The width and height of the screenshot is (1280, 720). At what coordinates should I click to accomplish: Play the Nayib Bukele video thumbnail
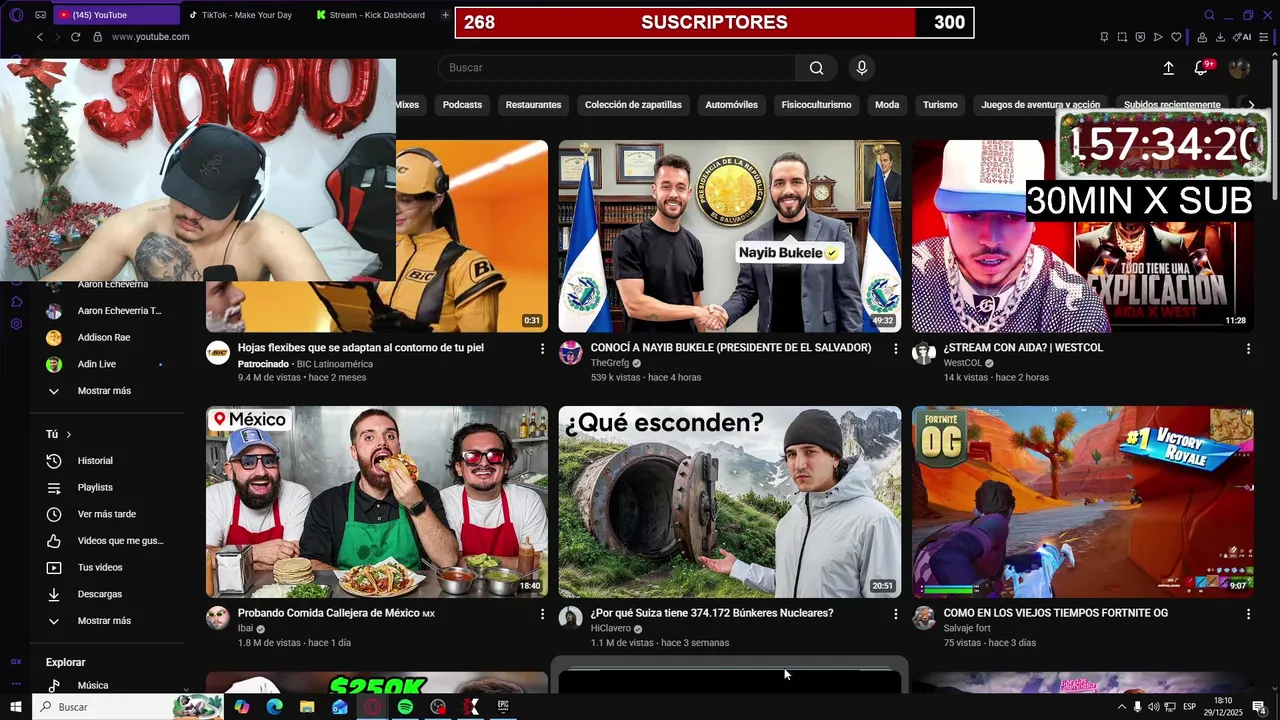[x=730, y=236]
